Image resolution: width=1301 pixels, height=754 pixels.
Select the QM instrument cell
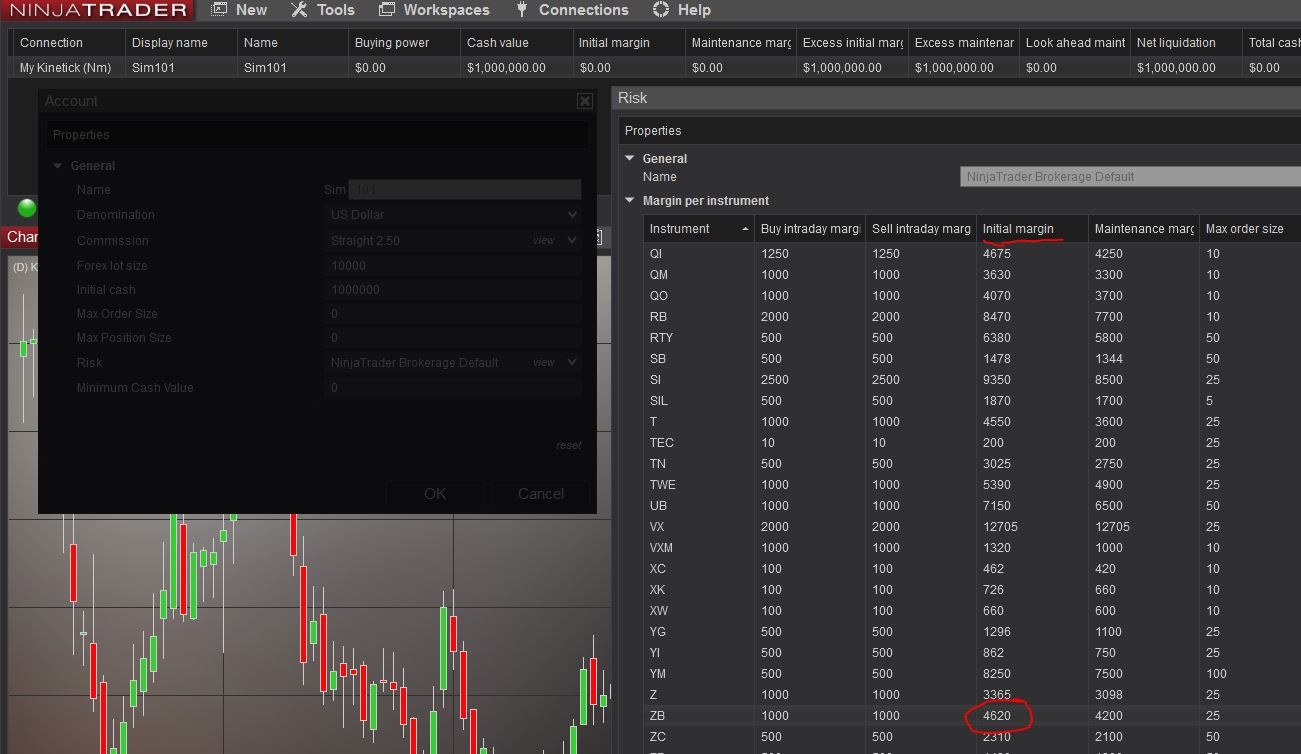(699, 275)
